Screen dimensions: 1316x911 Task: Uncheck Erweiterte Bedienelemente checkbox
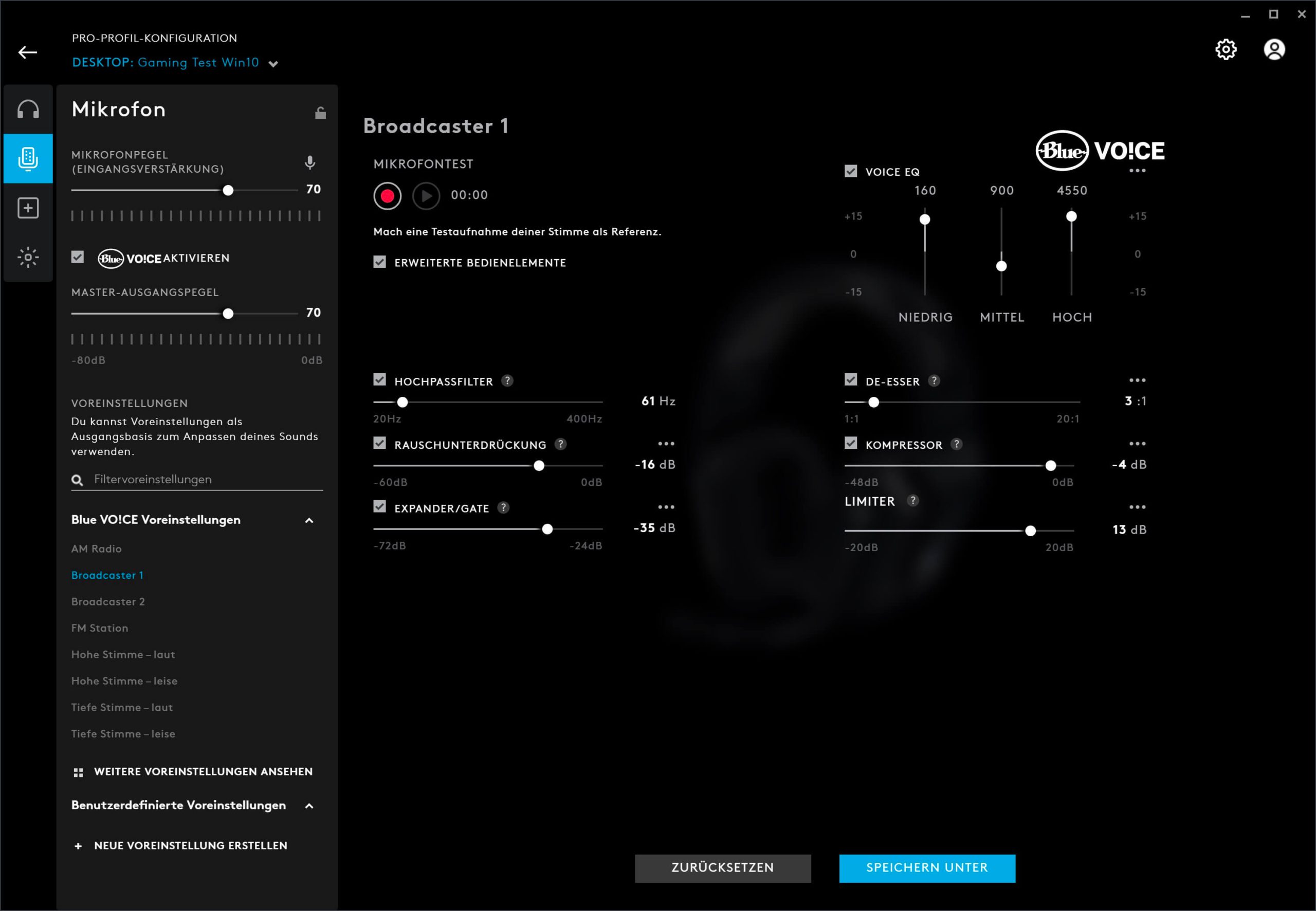click(379, 262)
